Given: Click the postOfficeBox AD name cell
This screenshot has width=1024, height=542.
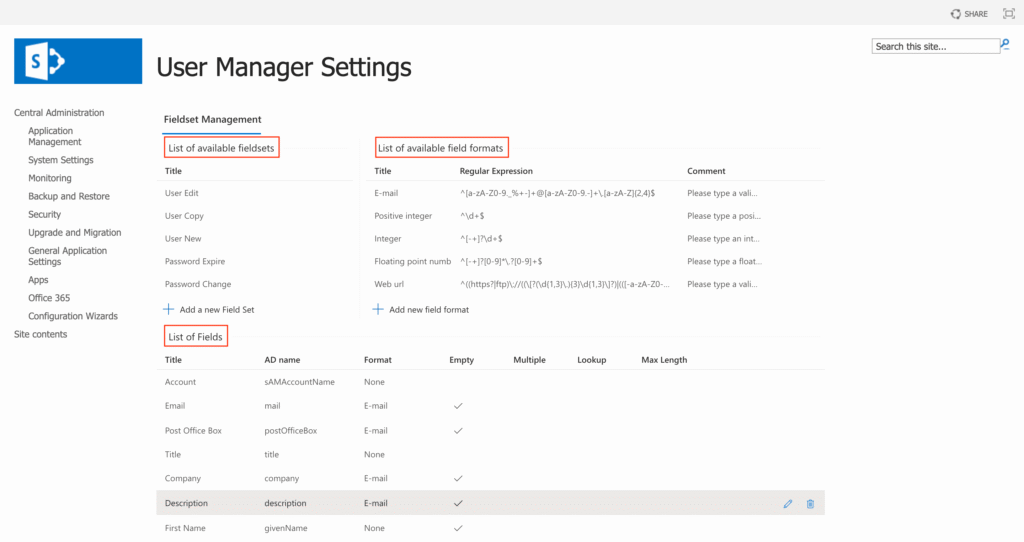Looking at the screenshot, I should (x=291, y=431).
